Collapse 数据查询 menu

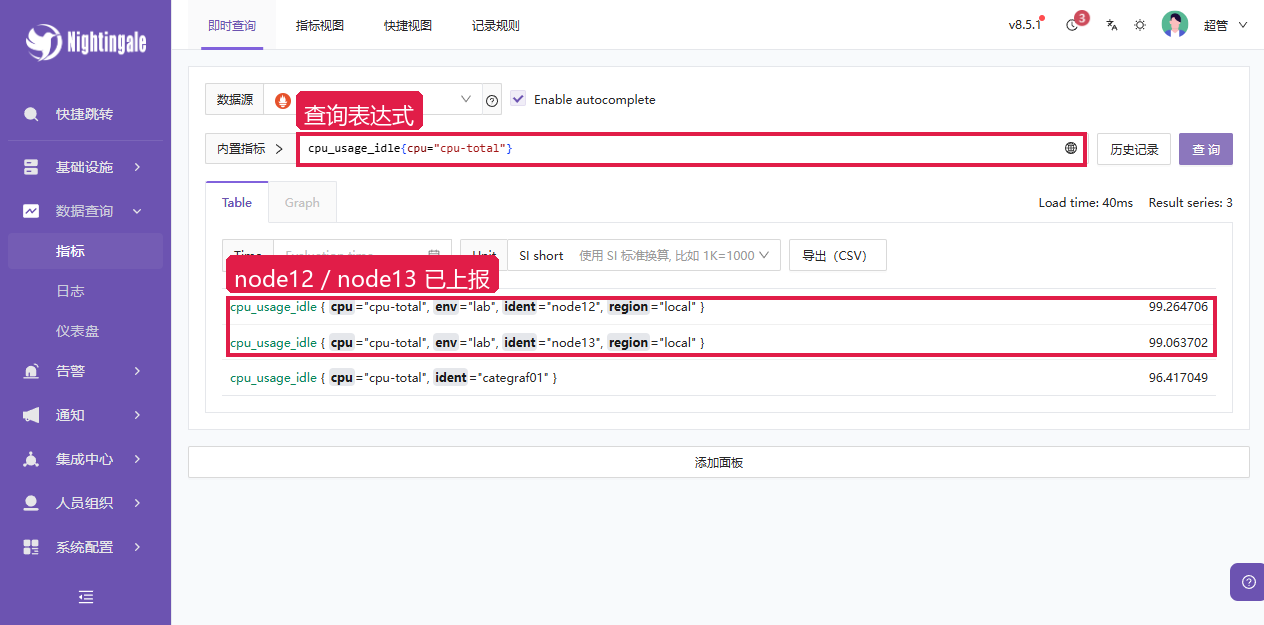(x=86, y=211)
